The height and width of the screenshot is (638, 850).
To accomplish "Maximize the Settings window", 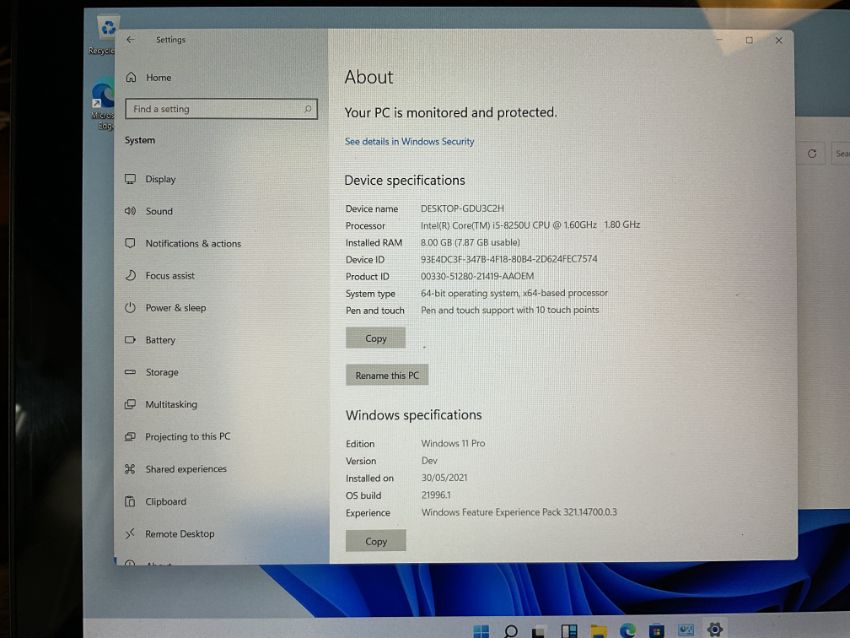I will pos(749,40).
